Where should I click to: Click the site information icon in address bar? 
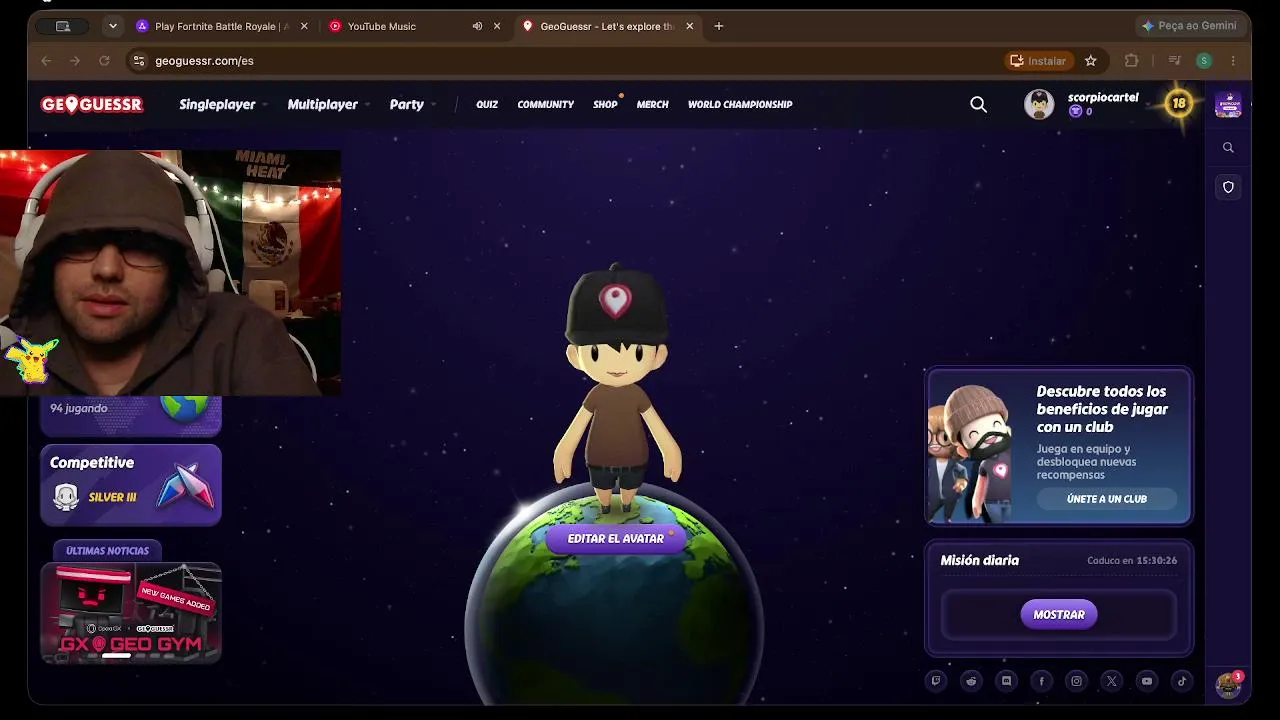139,61
